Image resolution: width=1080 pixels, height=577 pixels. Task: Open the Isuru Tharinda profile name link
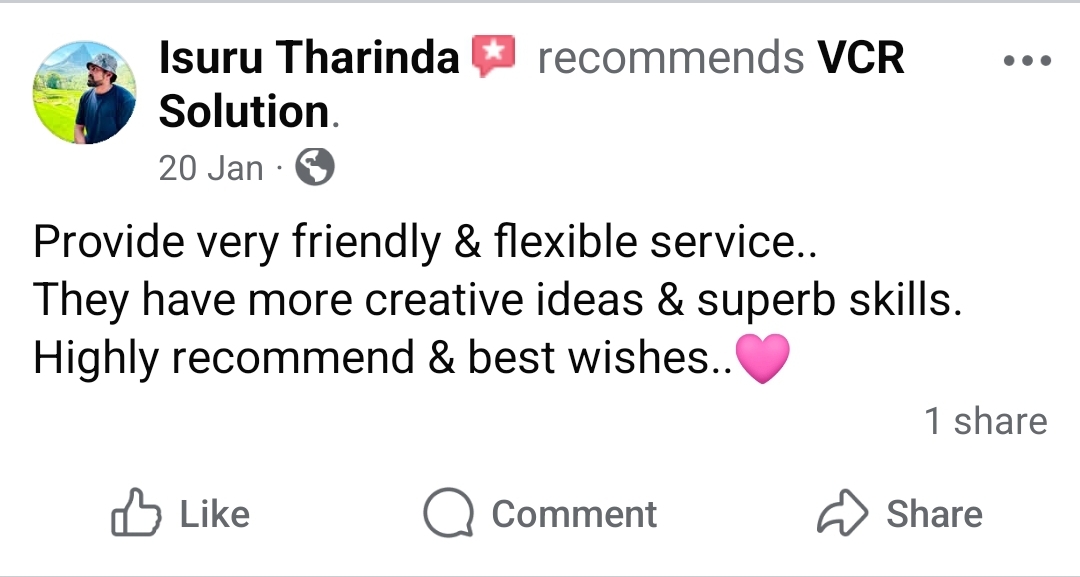click(x=309, y=60)
